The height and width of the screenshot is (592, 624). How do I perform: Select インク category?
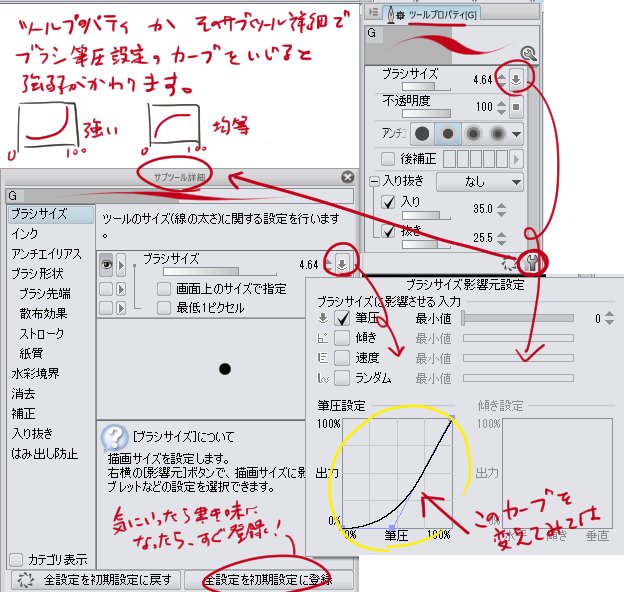coord(25,234)
